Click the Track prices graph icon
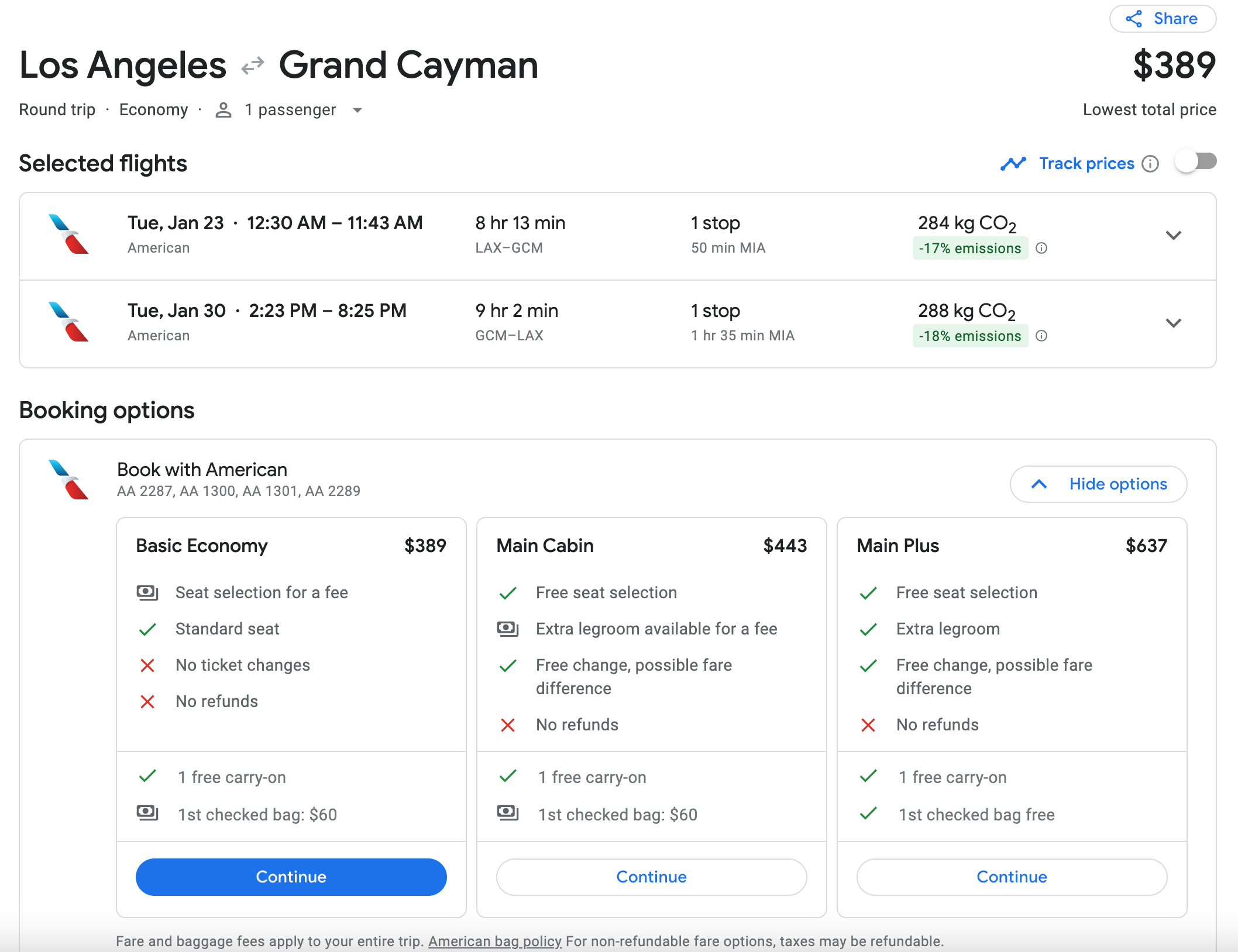The image size is (1238, 952). 1013,164
